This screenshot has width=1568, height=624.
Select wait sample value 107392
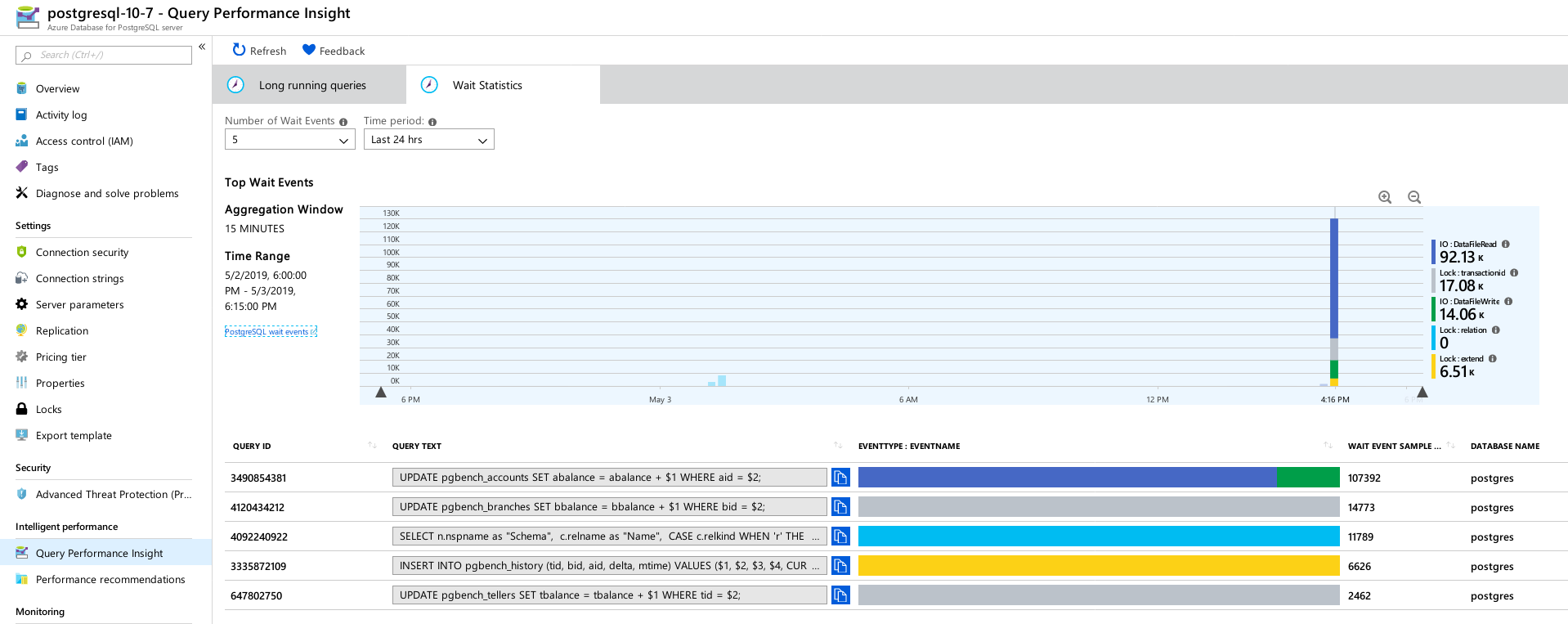1364,478
